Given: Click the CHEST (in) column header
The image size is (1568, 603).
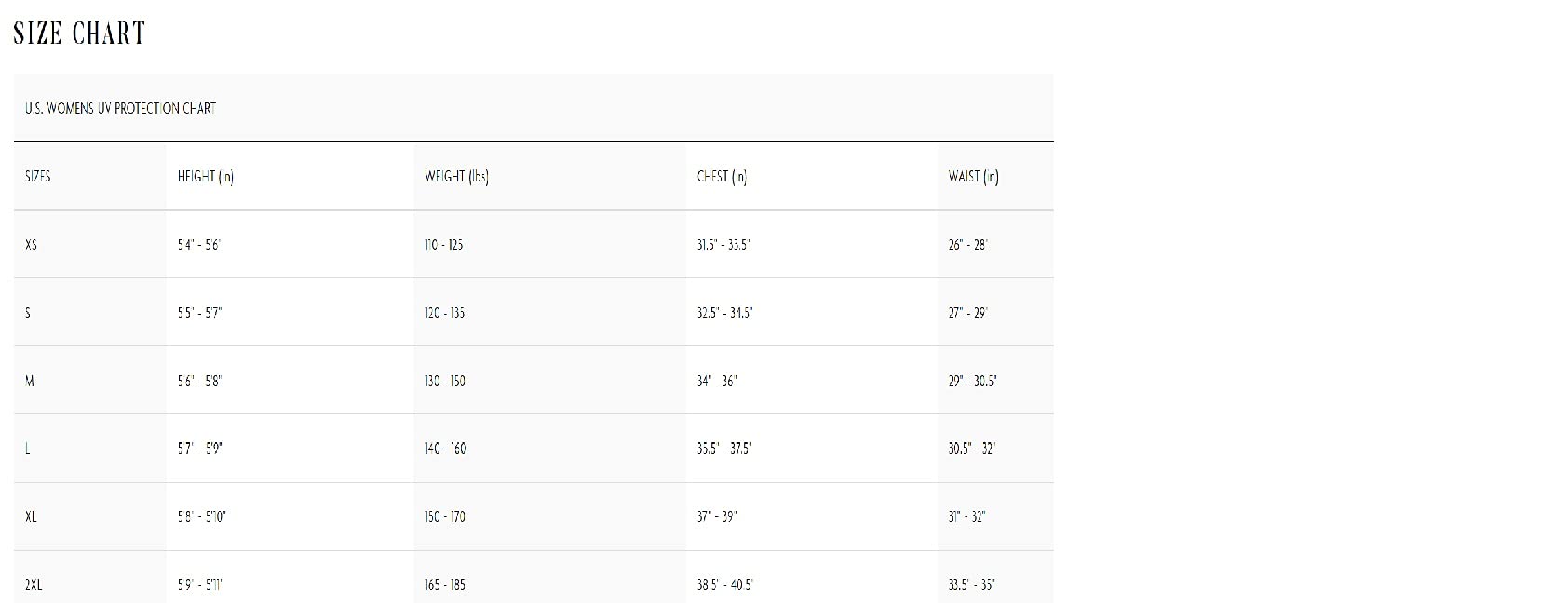Looking at the screenshot, I should click(722, 176).
